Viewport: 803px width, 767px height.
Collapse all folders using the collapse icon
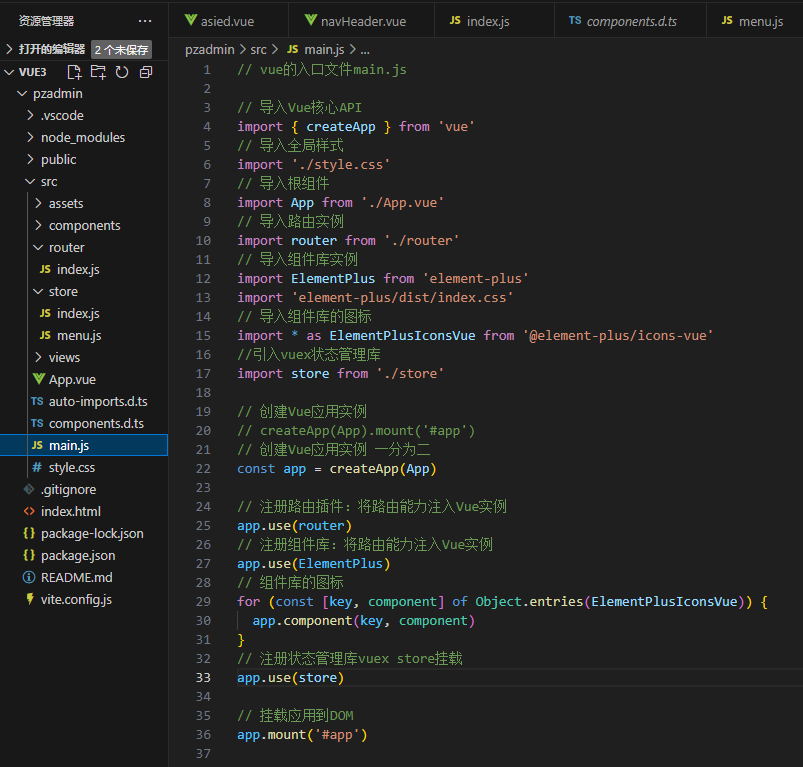pyautogui.click(x=146, y=72)
